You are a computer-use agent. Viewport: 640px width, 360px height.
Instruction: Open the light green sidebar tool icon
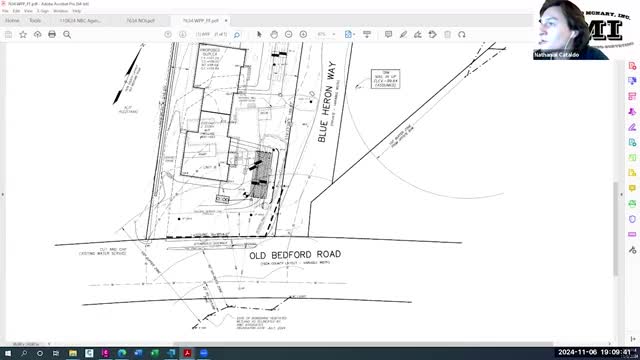[632, 158]
